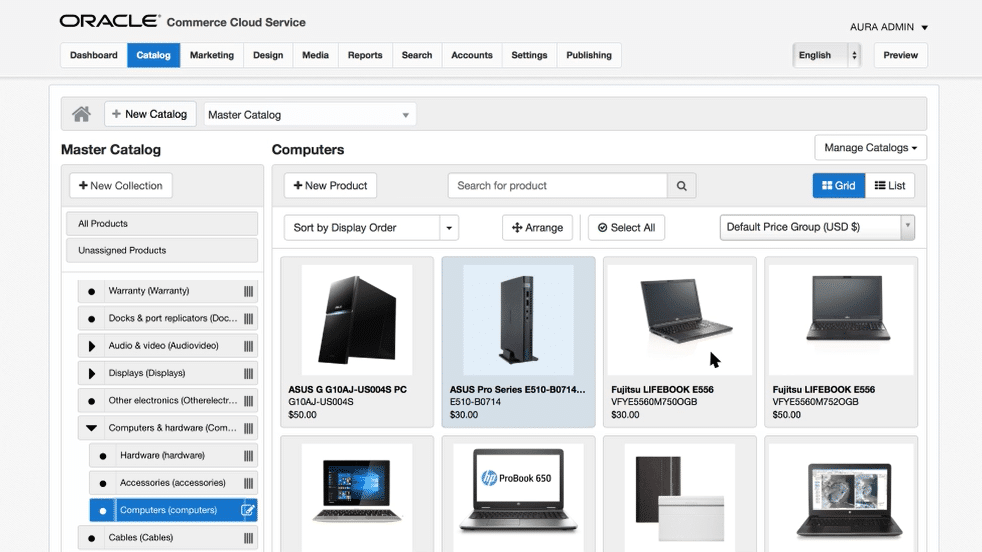The height and width of the screenshot is (552, 982).
Task: Open the Search tab
Action: click(417, 55)
